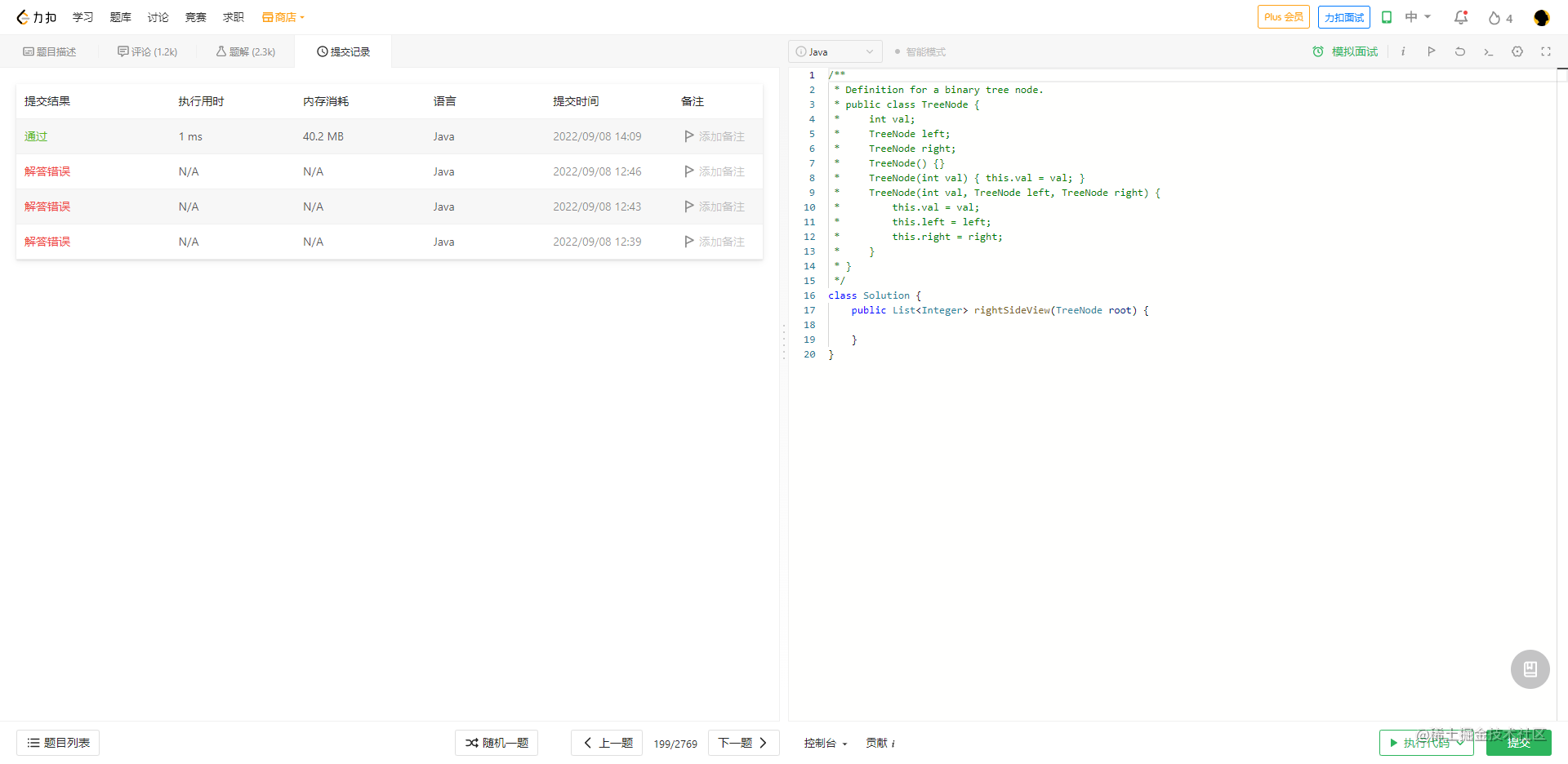Click the '1 ms' runtime cell

click(x=190, y=136)
